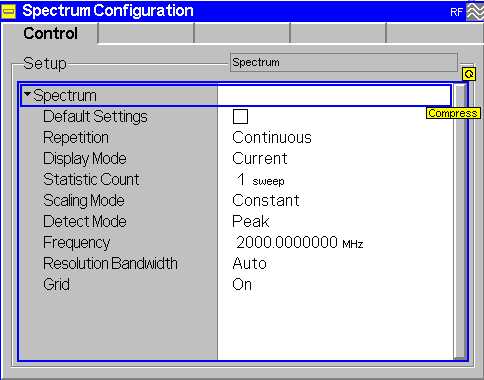Select the Repetition row label
Image resolution: width=484 pixels, height=380 pixels.
click(x=76, y=138)
